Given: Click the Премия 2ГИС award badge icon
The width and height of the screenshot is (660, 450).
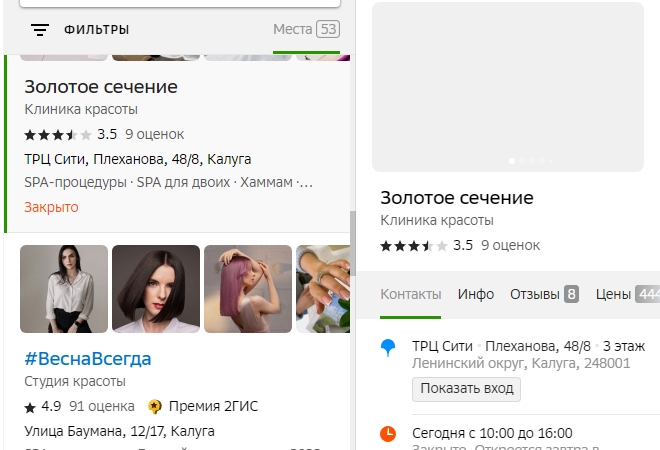Looking at the screenshot, I should [155, 407].
